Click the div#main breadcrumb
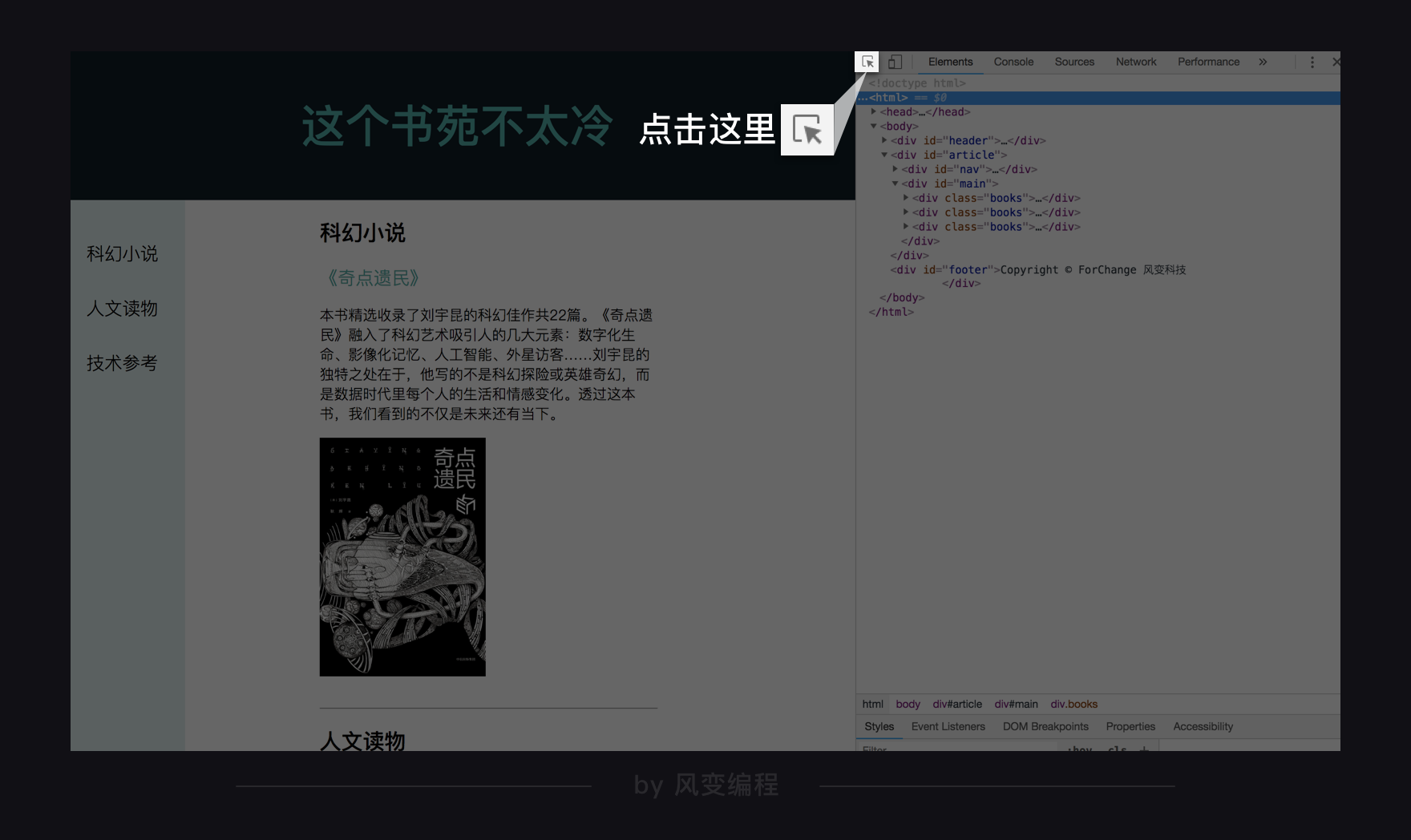 1016,704
